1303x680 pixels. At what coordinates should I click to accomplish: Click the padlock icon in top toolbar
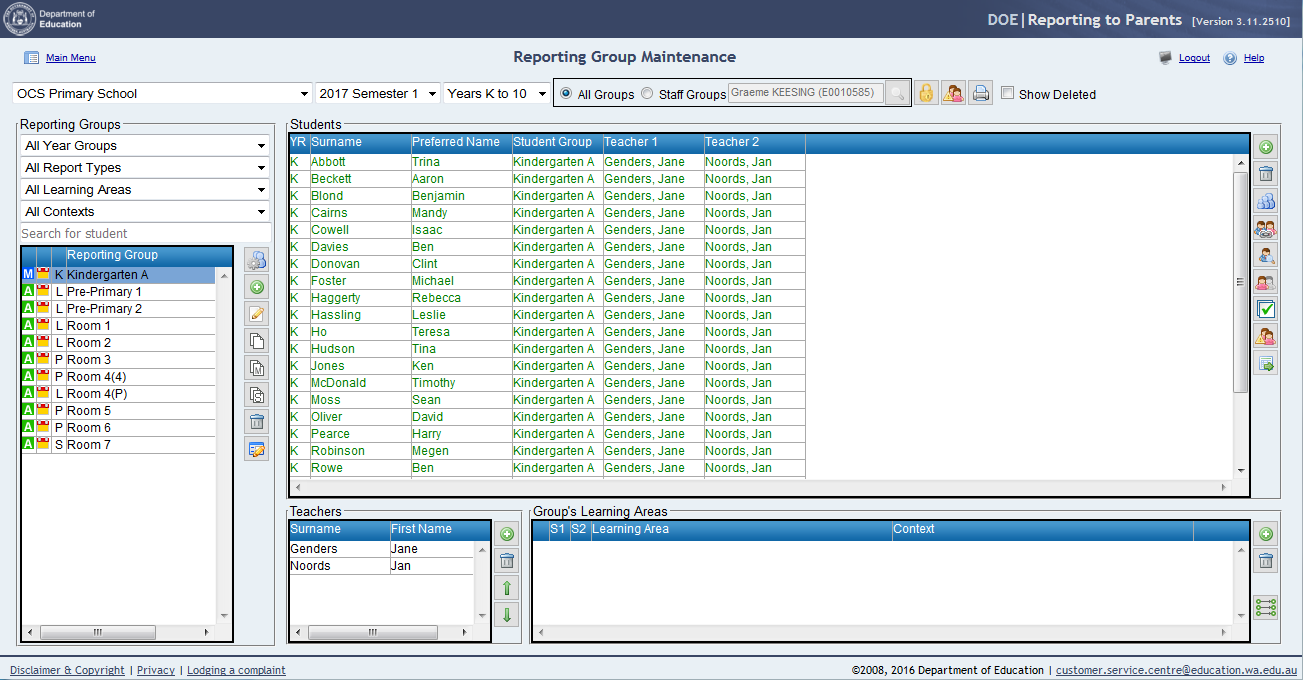click(926, 93)
